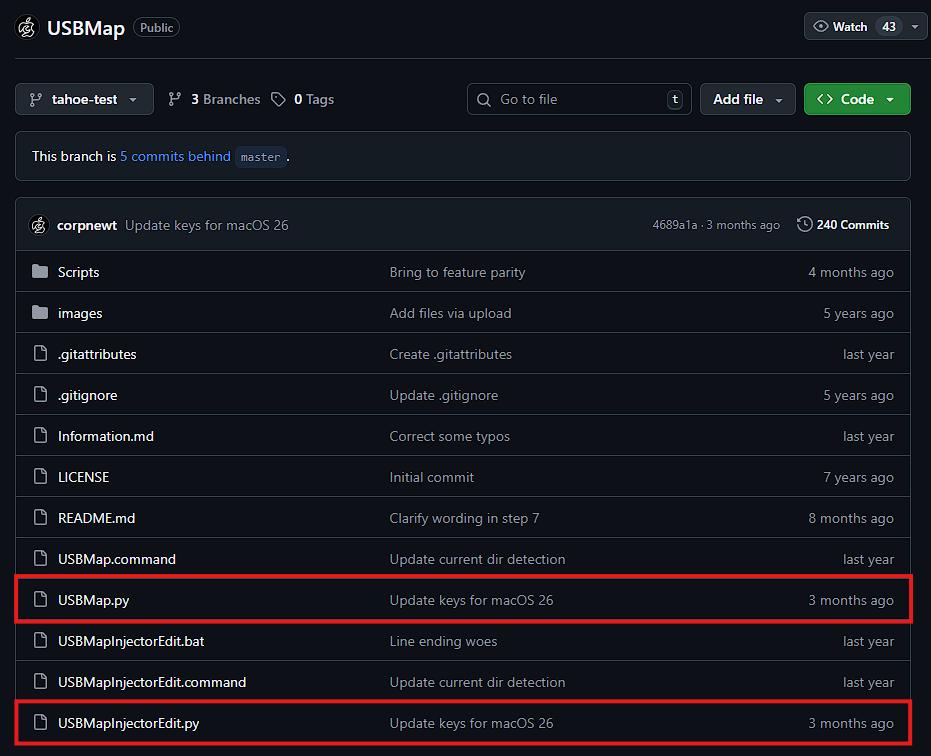Open commit message Update .gitignore
The width and height of the screenshot is (931, 756).
click(444, 395)
